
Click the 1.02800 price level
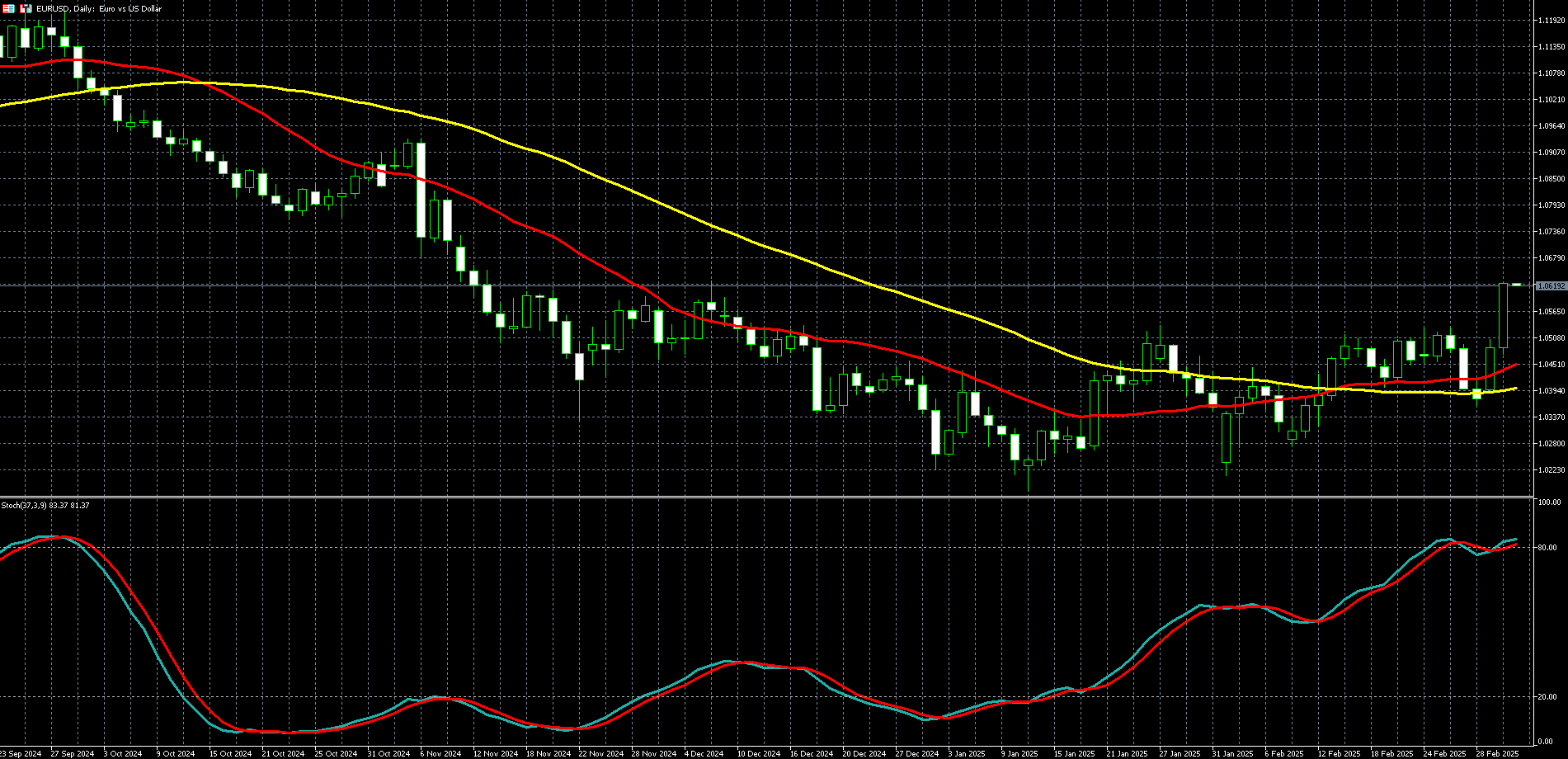click(x=1552, y=444)
